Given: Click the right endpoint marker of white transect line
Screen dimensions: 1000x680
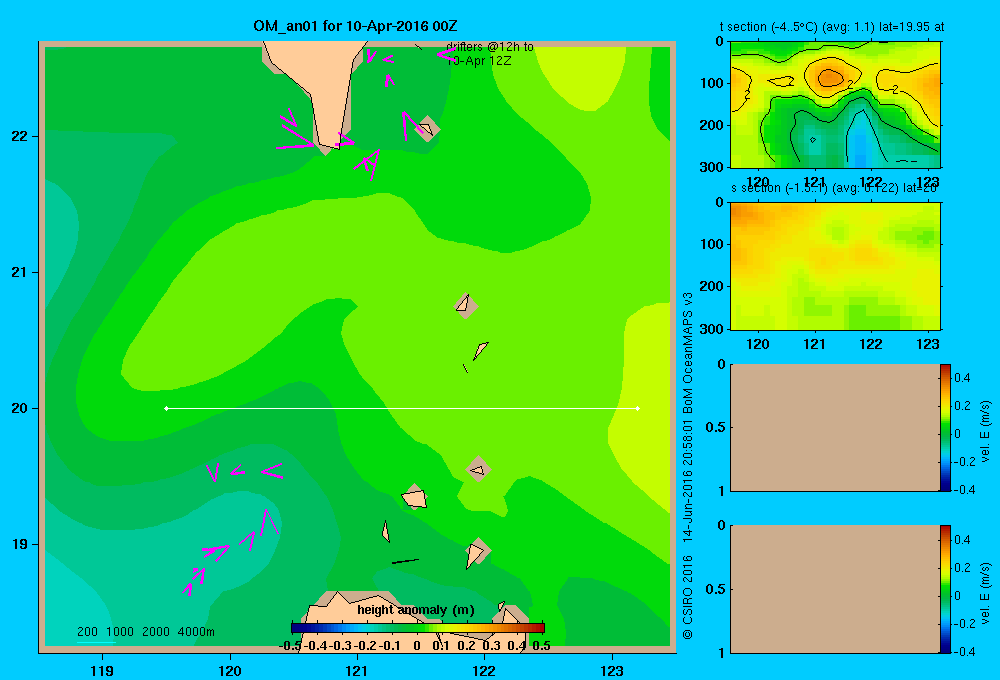Looking at the screenshot, I should click(x=638, y=408).
